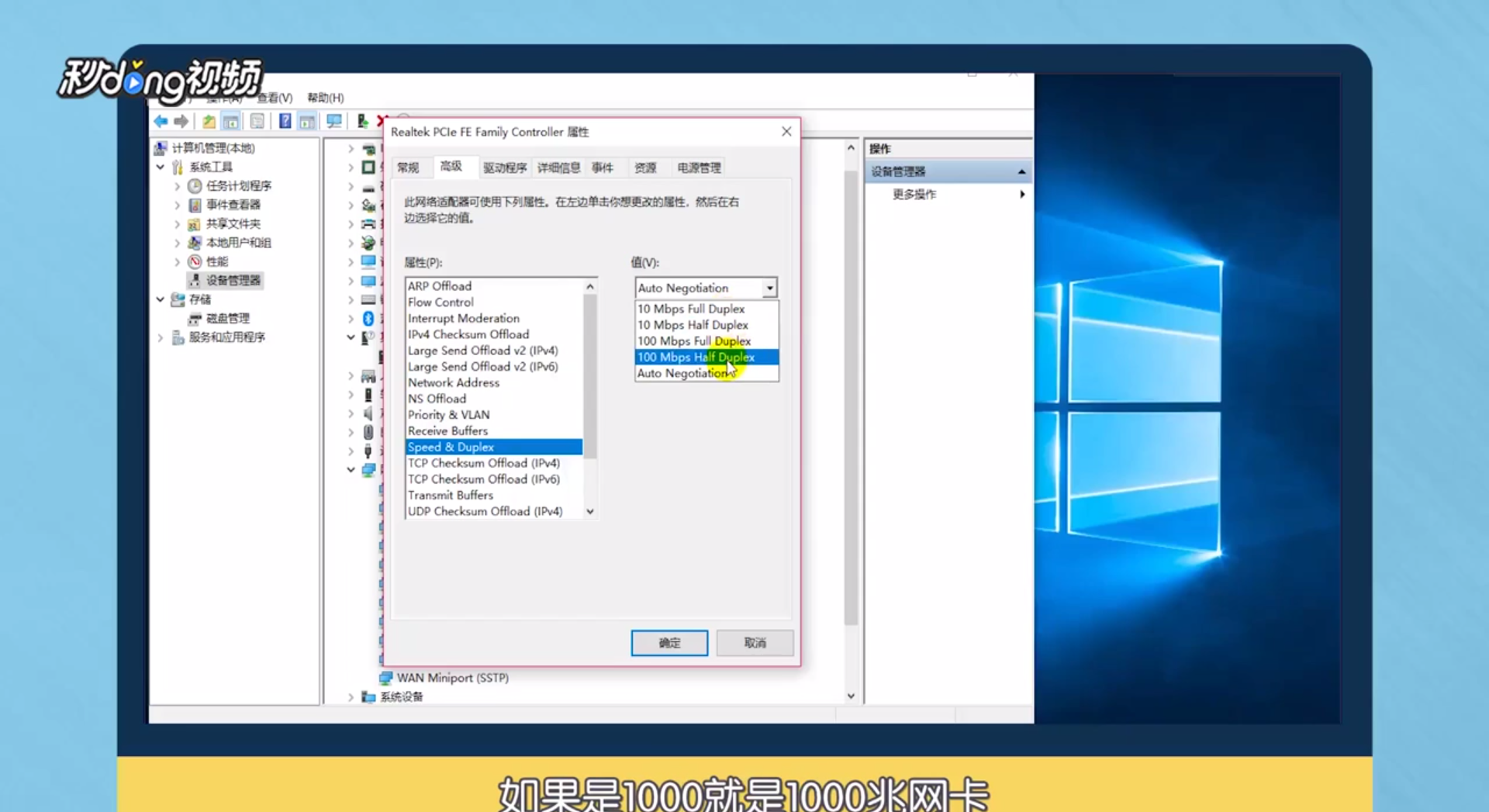Click the 本地用户和组 icon
The height and width of the screenshot is (812, 1489).
click(195, 242)
